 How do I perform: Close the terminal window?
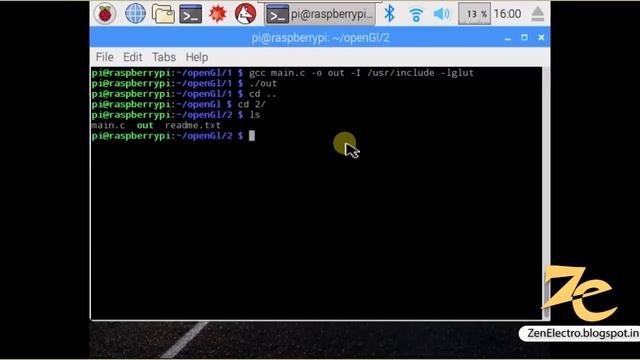pyautogui.click(x=541, y=38)
